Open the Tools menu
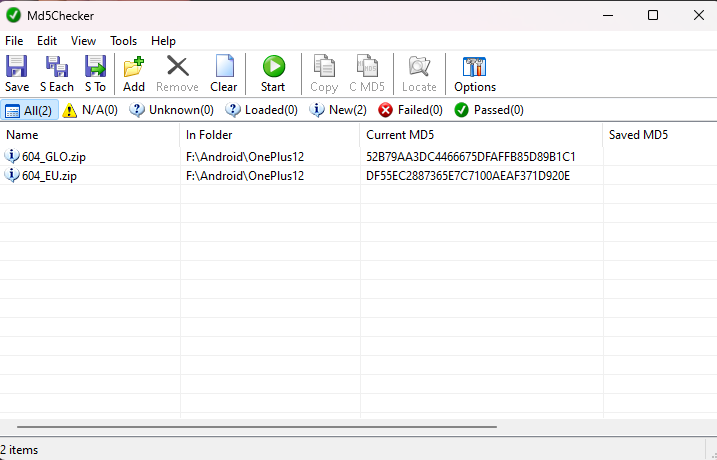This screenshot has width=717, height=460. (123, 41)
